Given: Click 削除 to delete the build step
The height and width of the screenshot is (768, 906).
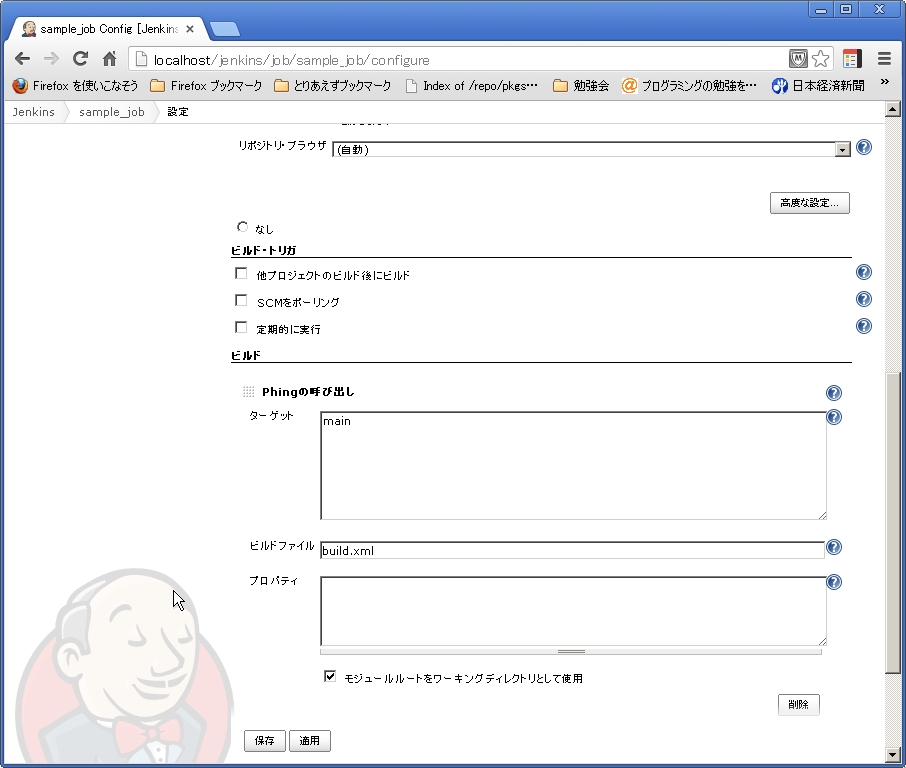Looking at the screenshot, I should pyautogui.click(x=799, y=704).
